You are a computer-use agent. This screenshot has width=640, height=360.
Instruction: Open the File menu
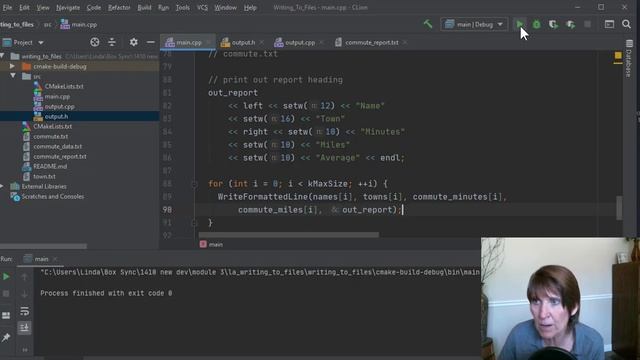7,7
